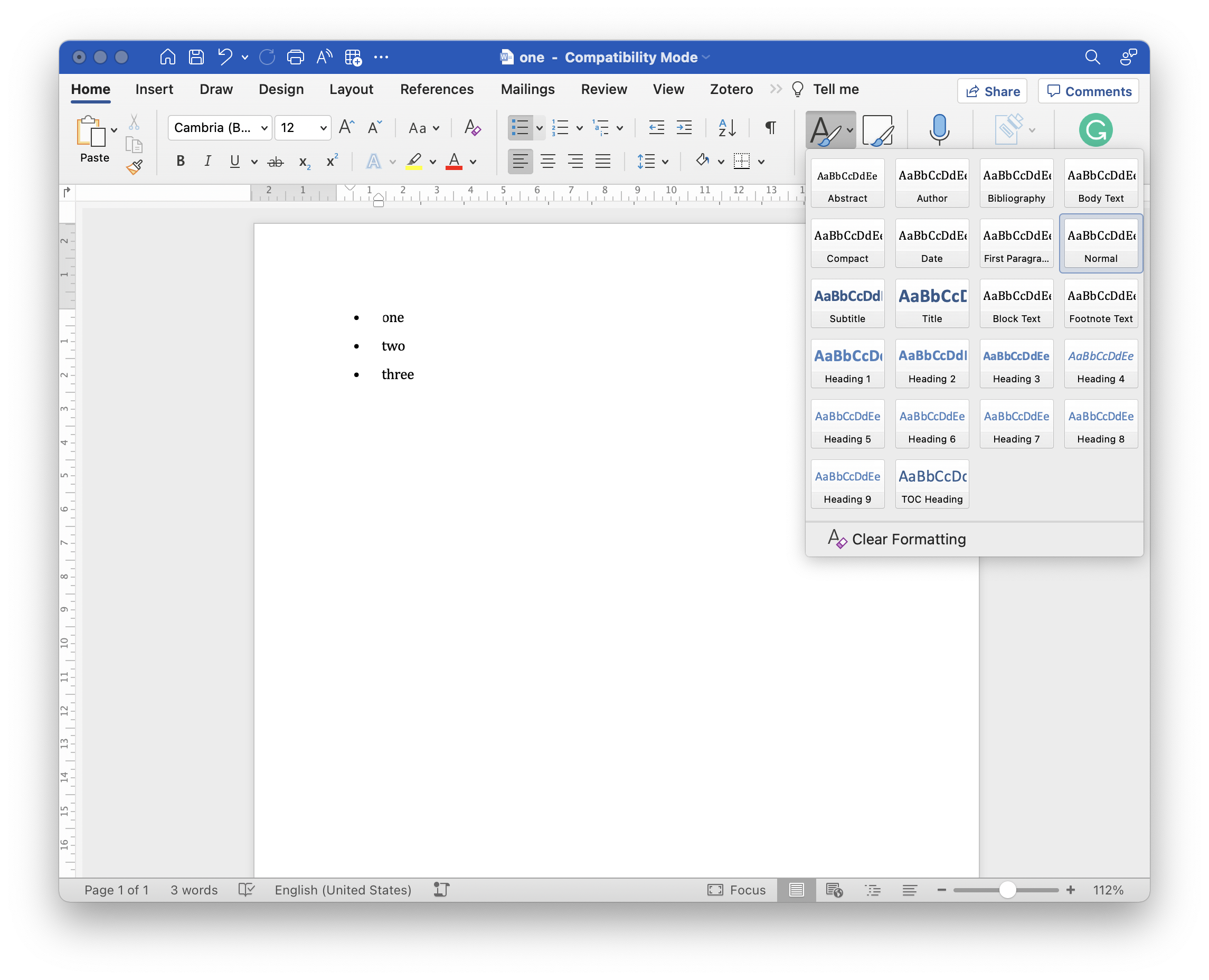Apply Format Painter brush
The image size is (1209, 980).
134,167
